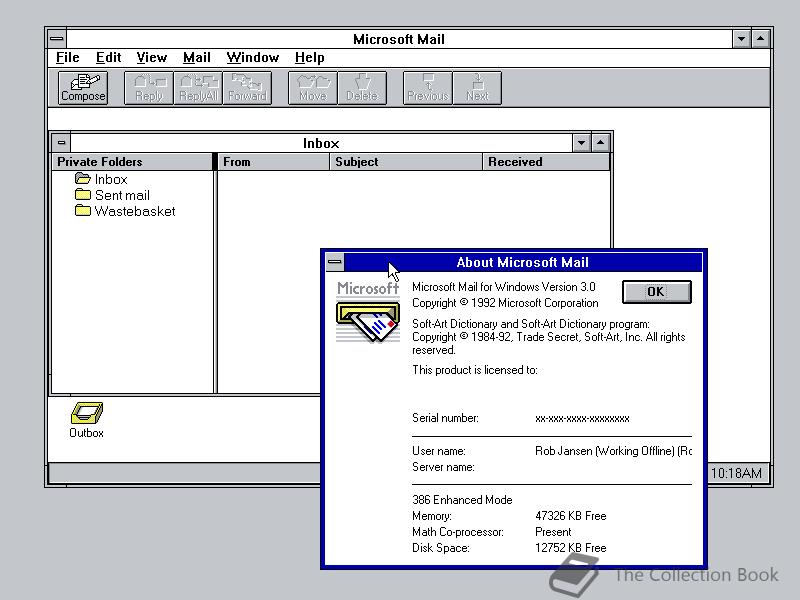Open the View menu
The width and height of the screenshot is (800, 600).
pyautogui.click(x=152, y=58)
